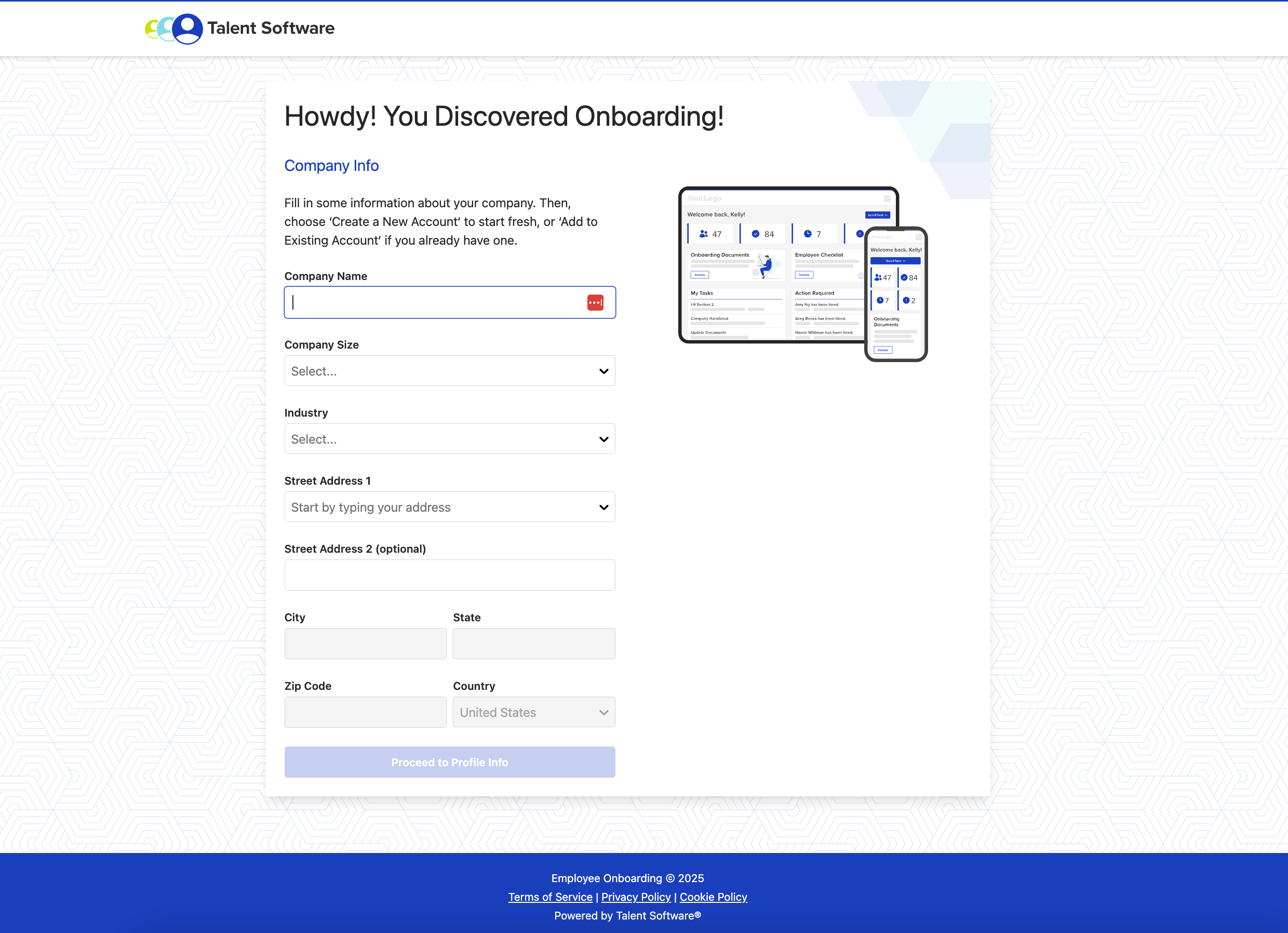Select the State input field
Viewport: 1288px width, 933px height.
533,644
